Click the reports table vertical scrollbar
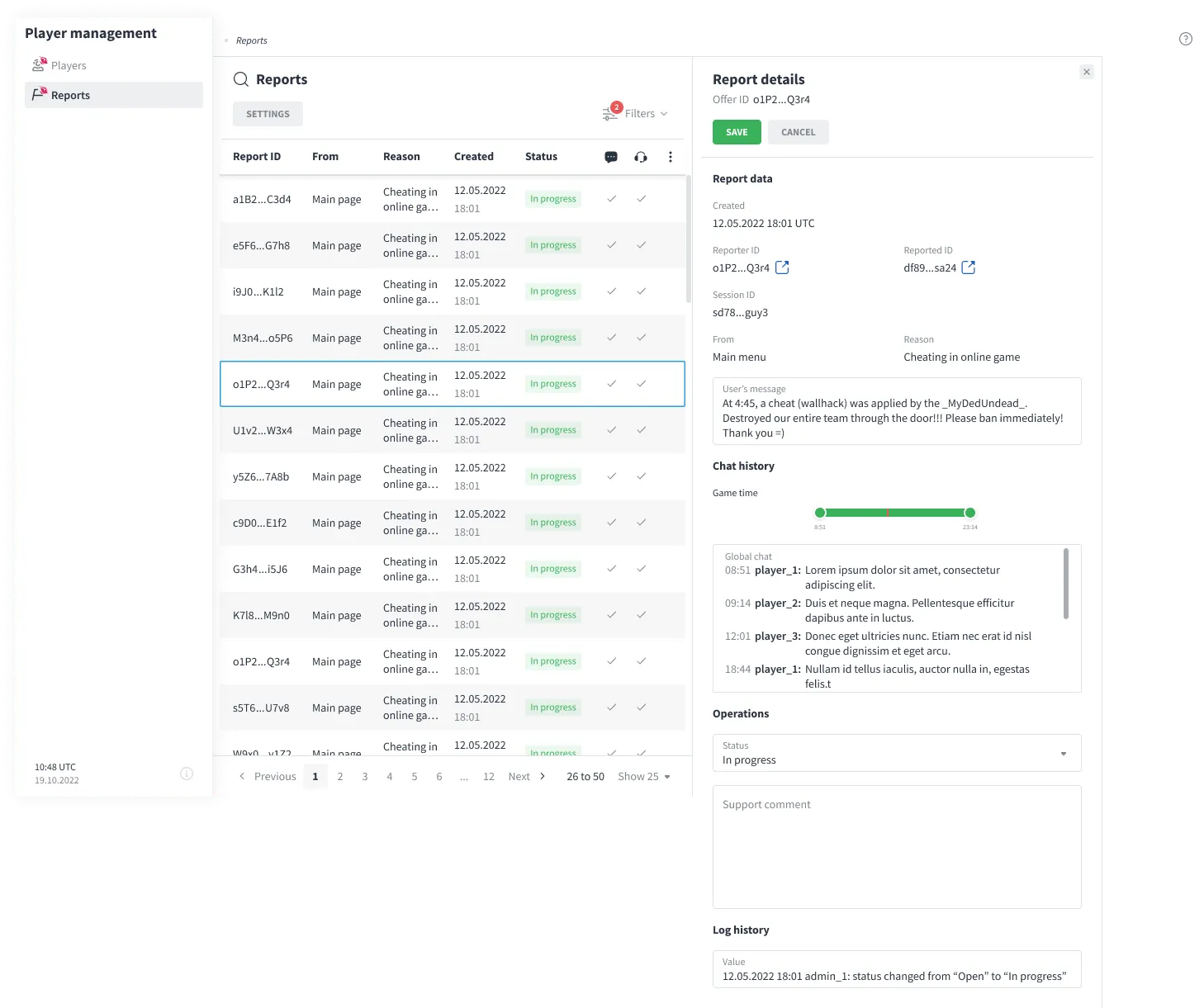This screenshot has height=1008, width=1204. click(x=688, y=239)
